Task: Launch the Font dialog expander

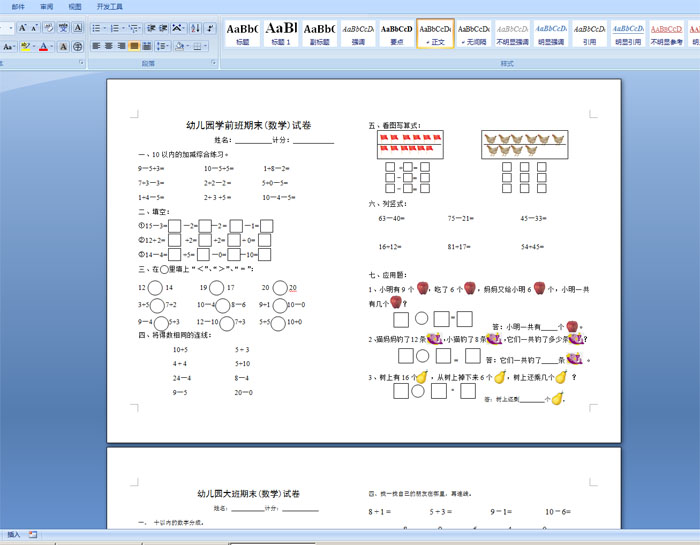Action: point(81,63)
